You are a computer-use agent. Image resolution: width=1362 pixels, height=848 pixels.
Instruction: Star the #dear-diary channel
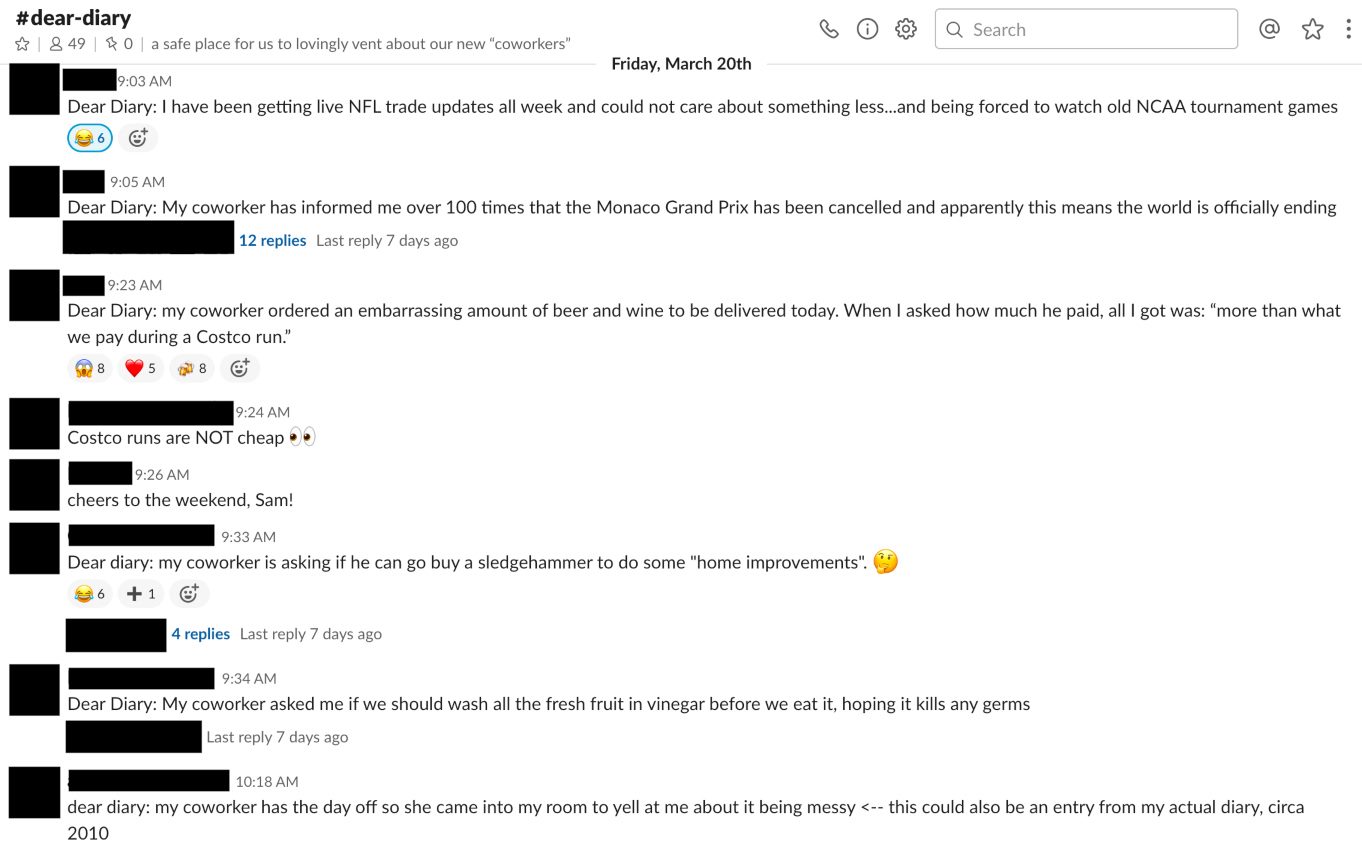22,44
